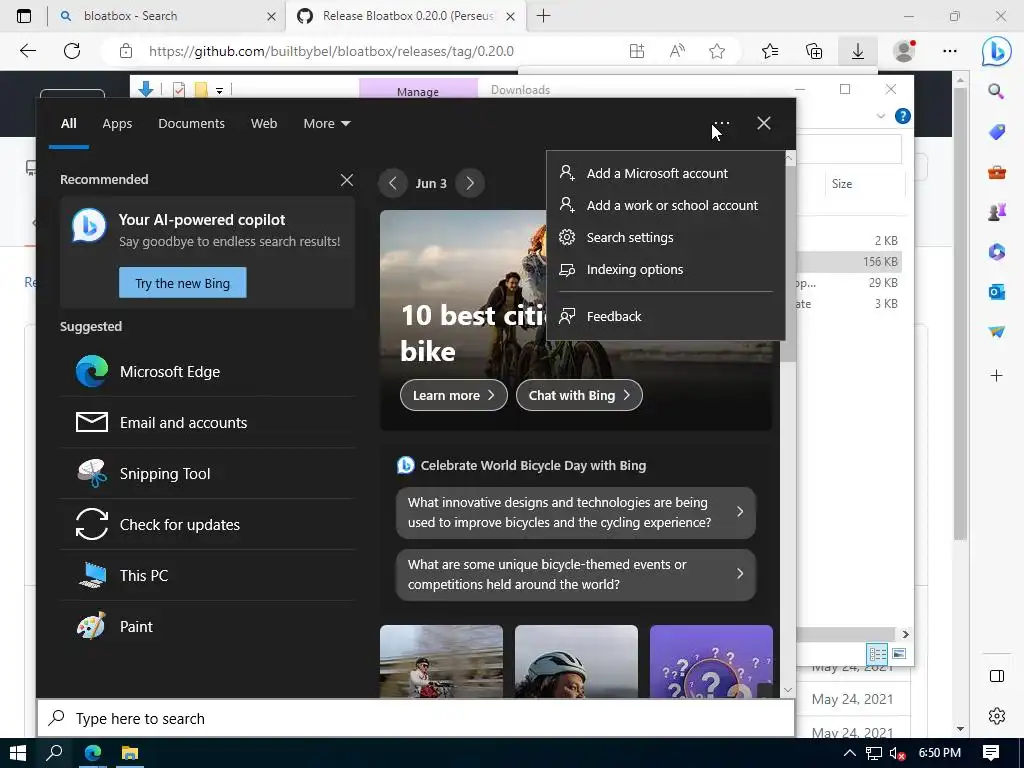Open the tab actions menu icon
This screenshot has width=1024, height=768.
pos(24,16)
